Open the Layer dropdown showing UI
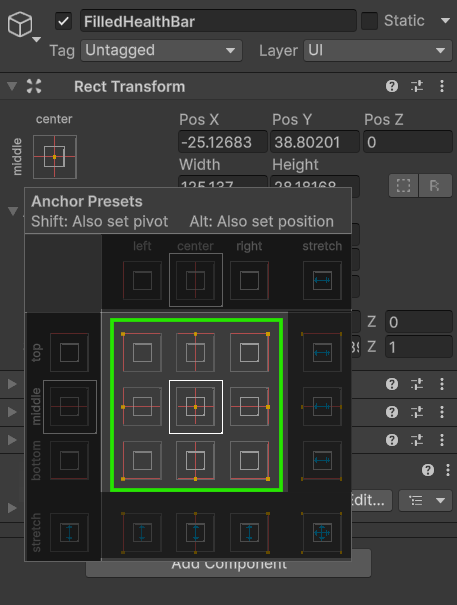This screenshot has width=457, height=605. tap(378, 51)
